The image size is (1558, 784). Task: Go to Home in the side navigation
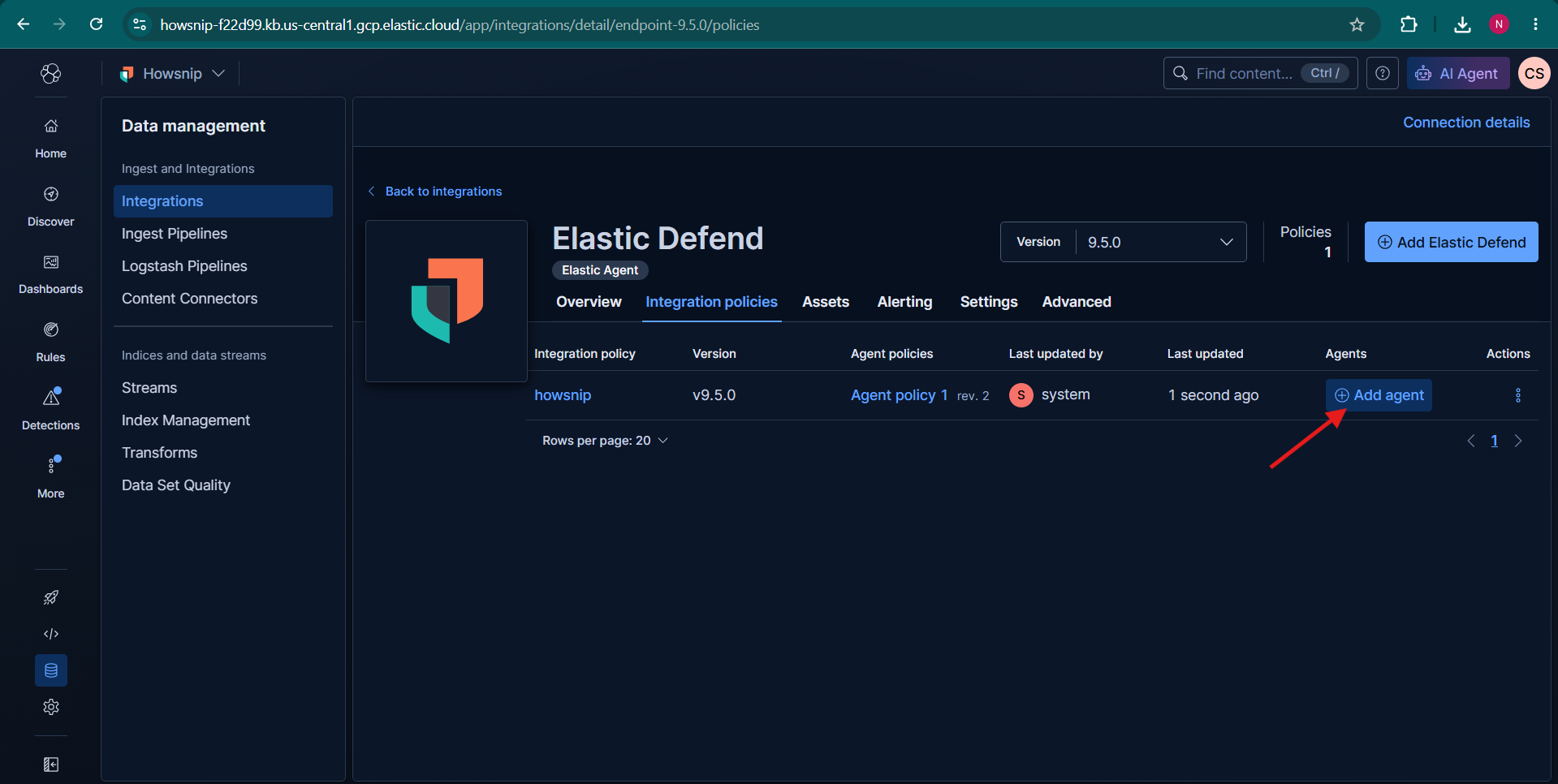[x=50, y=138]
